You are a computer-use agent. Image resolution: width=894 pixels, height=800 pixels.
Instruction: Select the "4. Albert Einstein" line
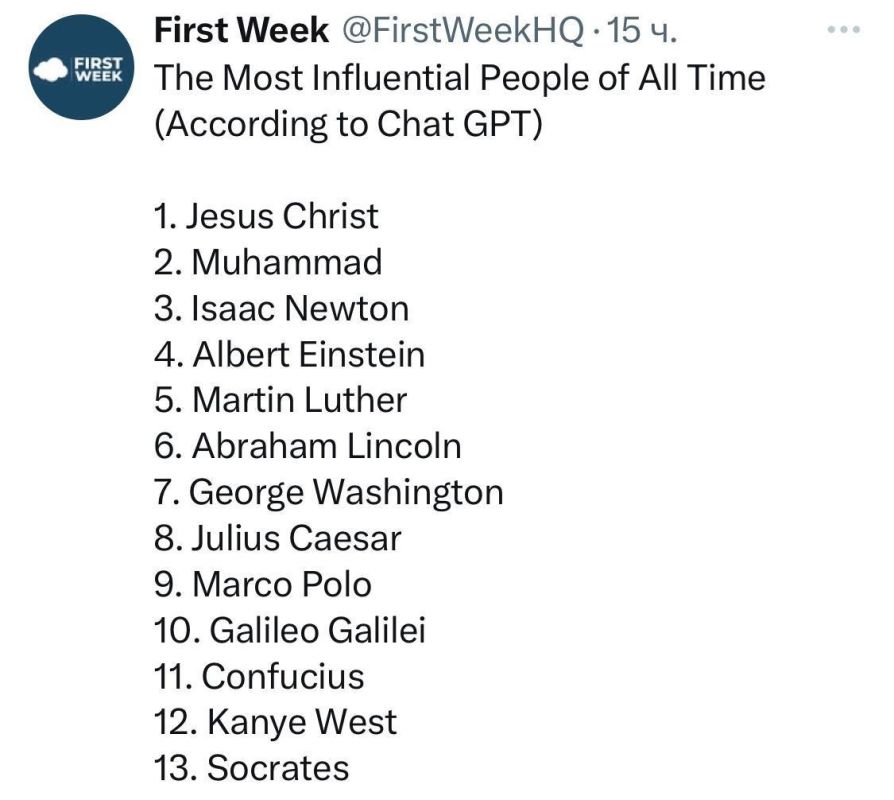(x=289, y=354)
